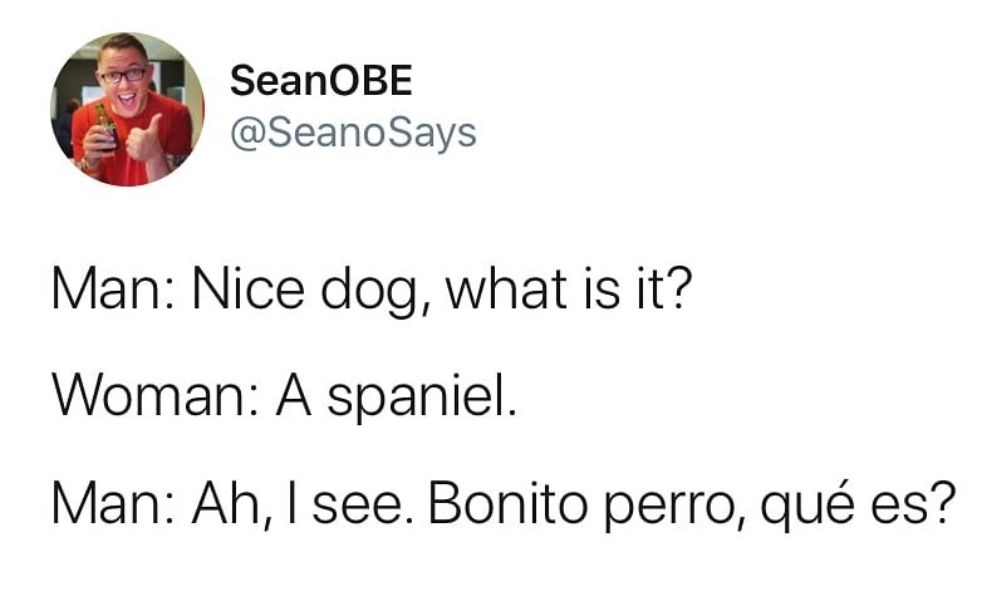This screenshot has width=994, height=605.
Task: Click the word 'spaniel' in the tweet
Action: 418,398
